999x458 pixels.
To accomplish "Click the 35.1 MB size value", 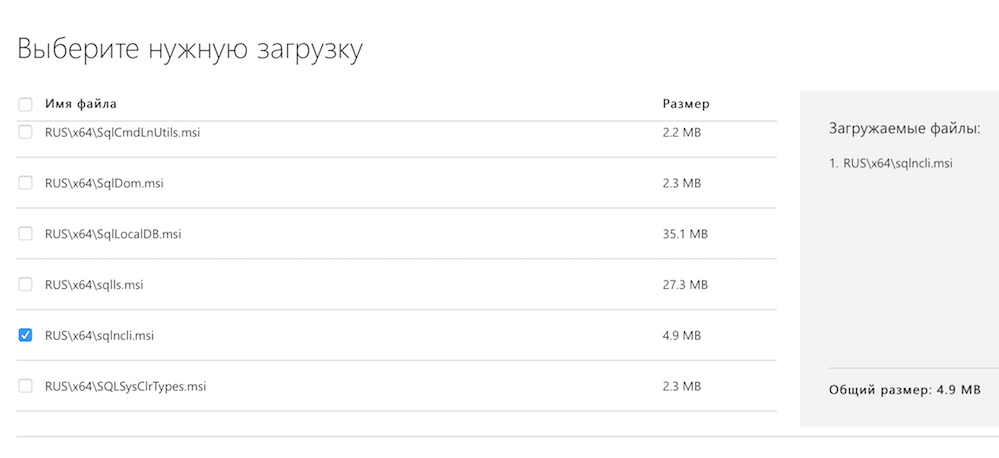I will point(685,234).
